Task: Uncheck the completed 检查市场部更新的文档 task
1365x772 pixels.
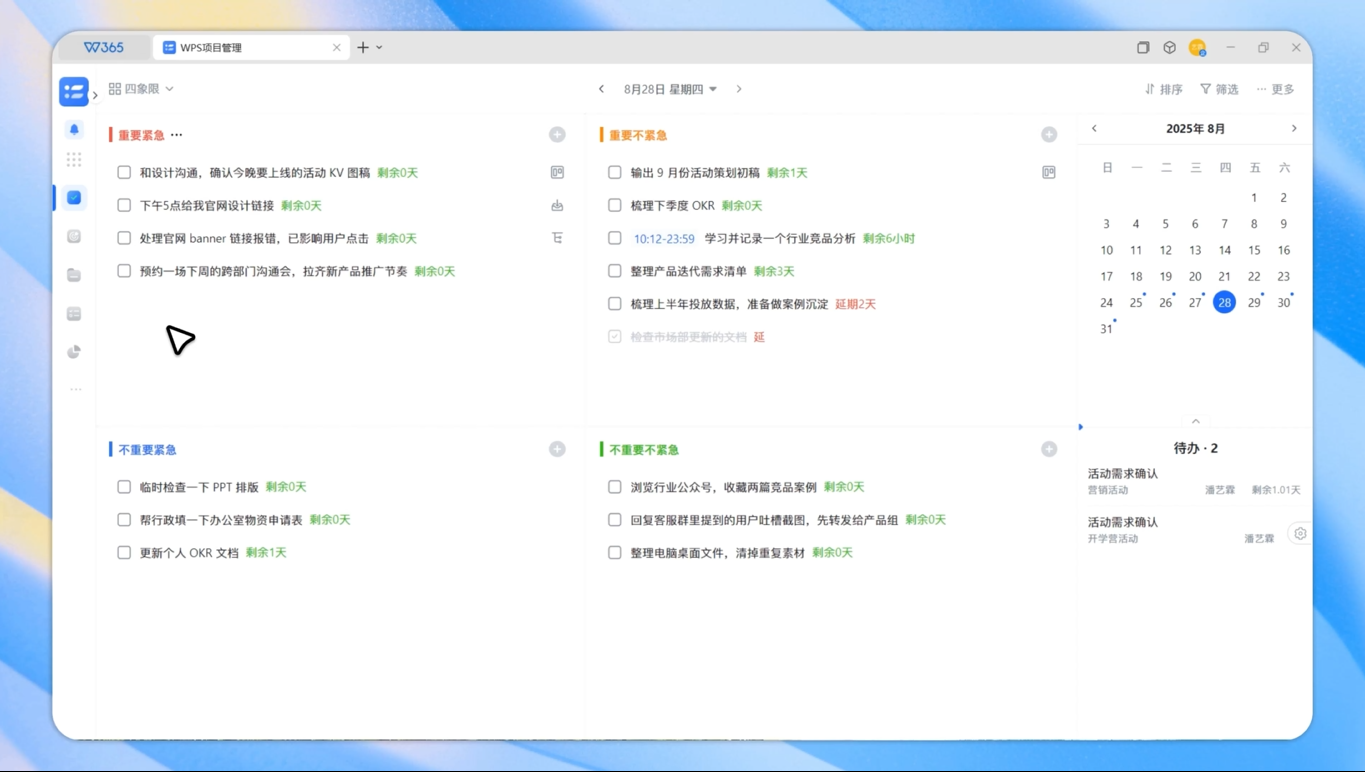Action: pos(615,337)
